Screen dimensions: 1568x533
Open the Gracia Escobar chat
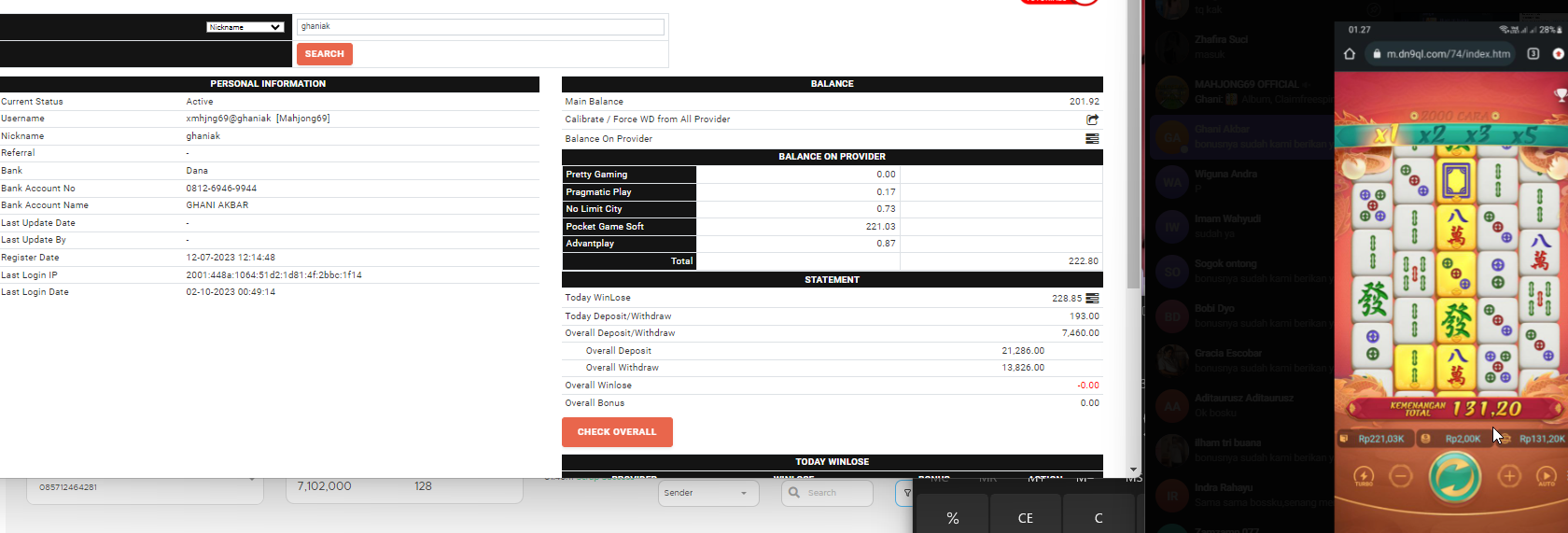[1241, 360]
